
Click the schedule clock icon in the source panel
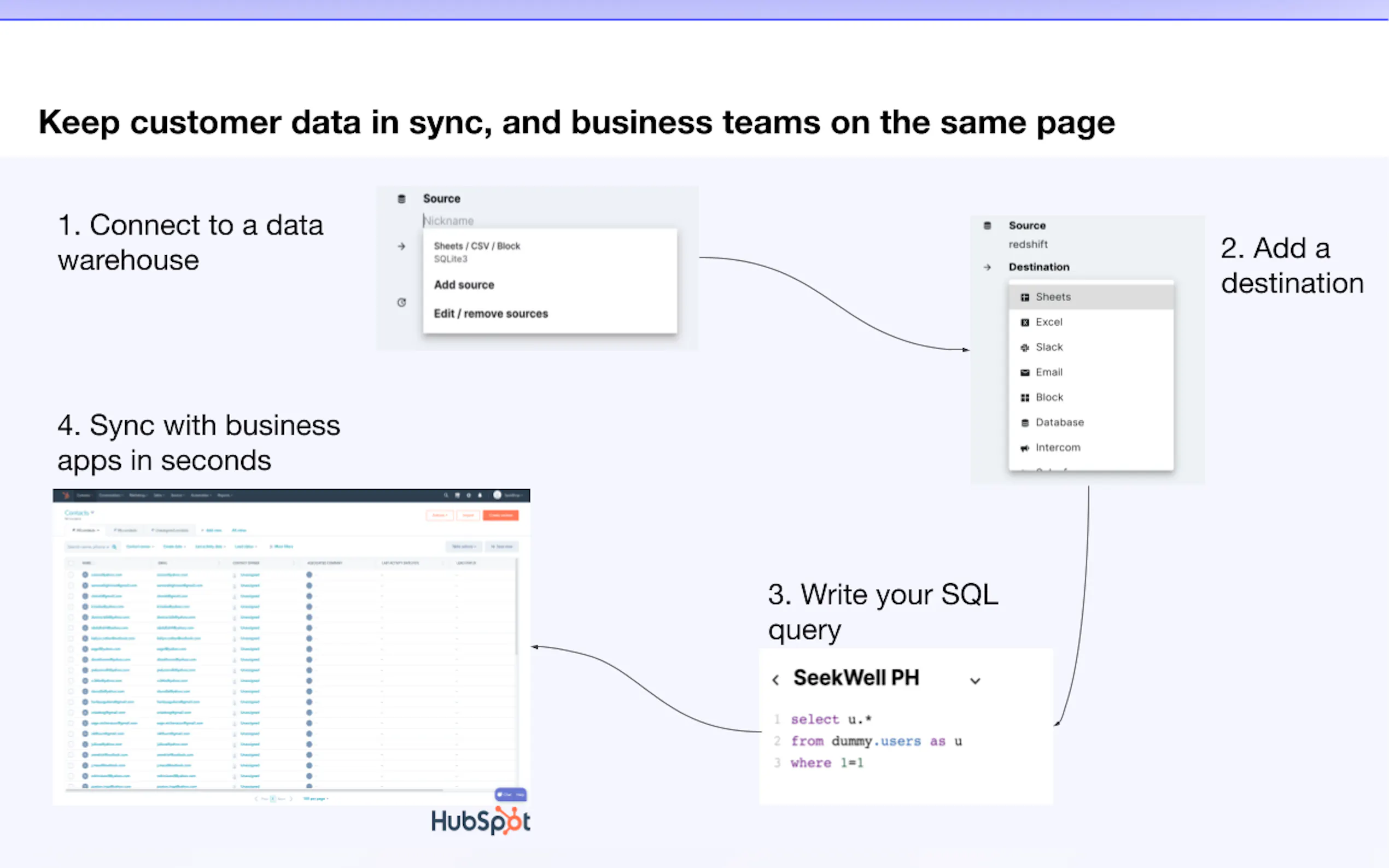point(401,302)
